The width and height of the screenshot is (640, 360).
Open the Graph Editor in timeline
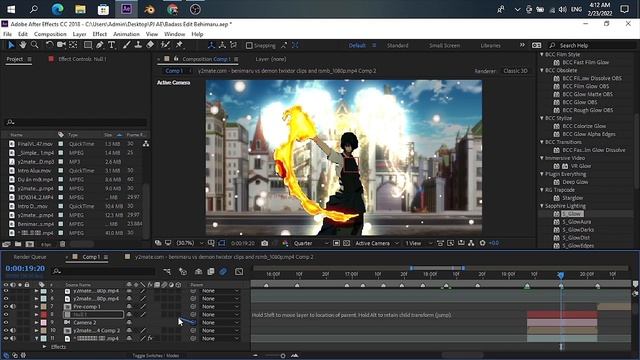(239, 271)
